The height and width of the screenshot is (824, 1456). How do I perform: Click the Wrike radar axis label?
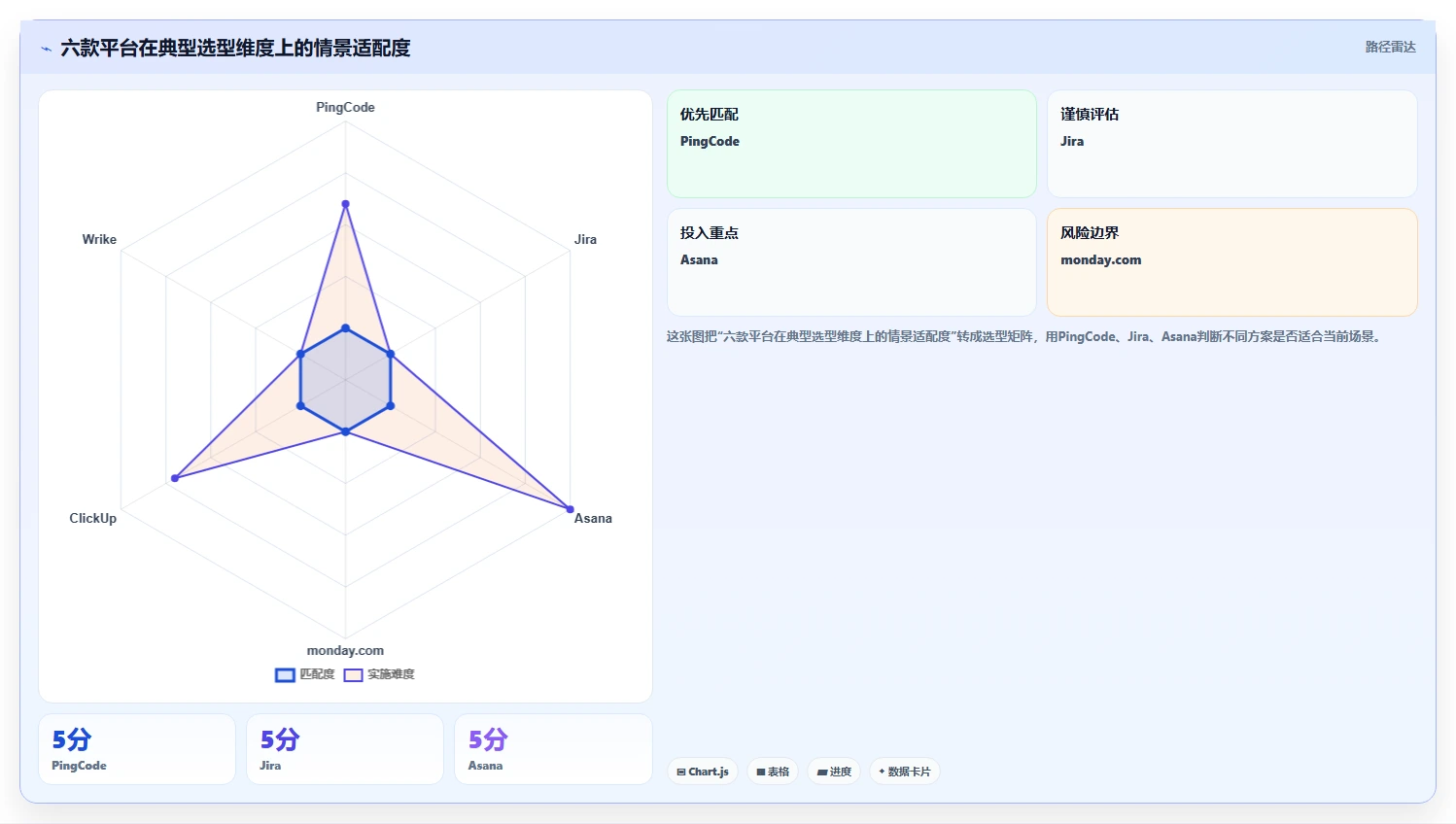(99, 239)
